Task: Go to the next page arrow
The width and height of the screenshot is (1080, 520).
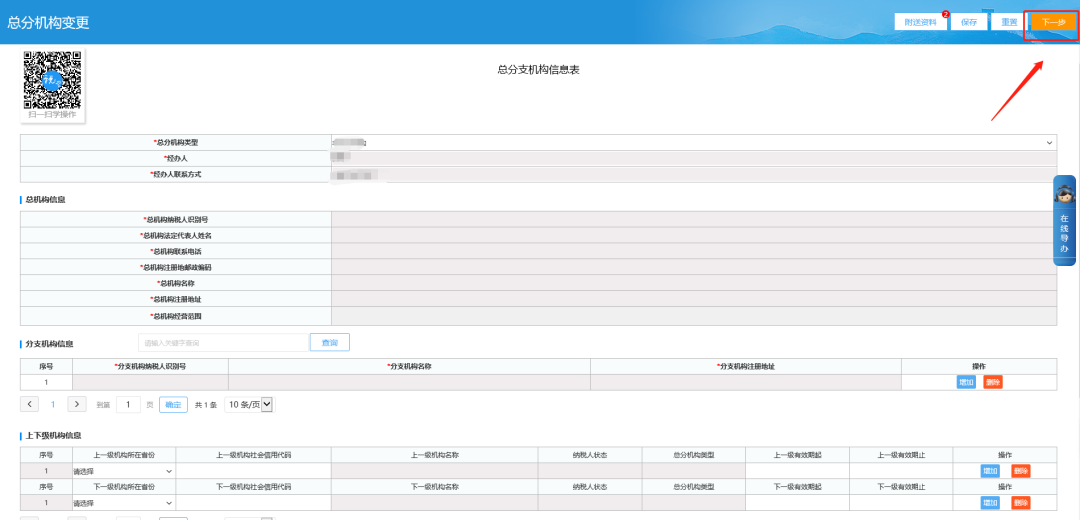Action: coord(77,404)
